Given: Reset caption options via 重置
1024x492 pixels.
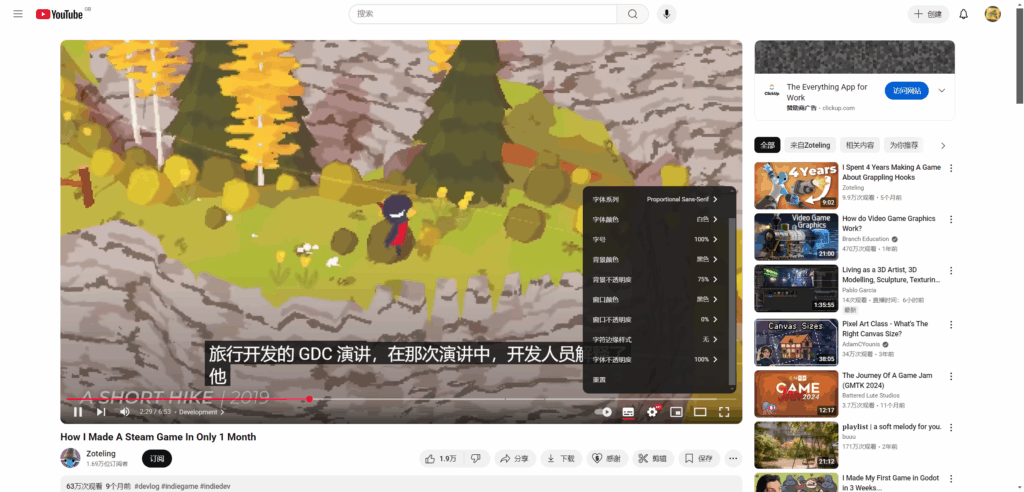Looking at the screenshot, I should pos(656,380).
